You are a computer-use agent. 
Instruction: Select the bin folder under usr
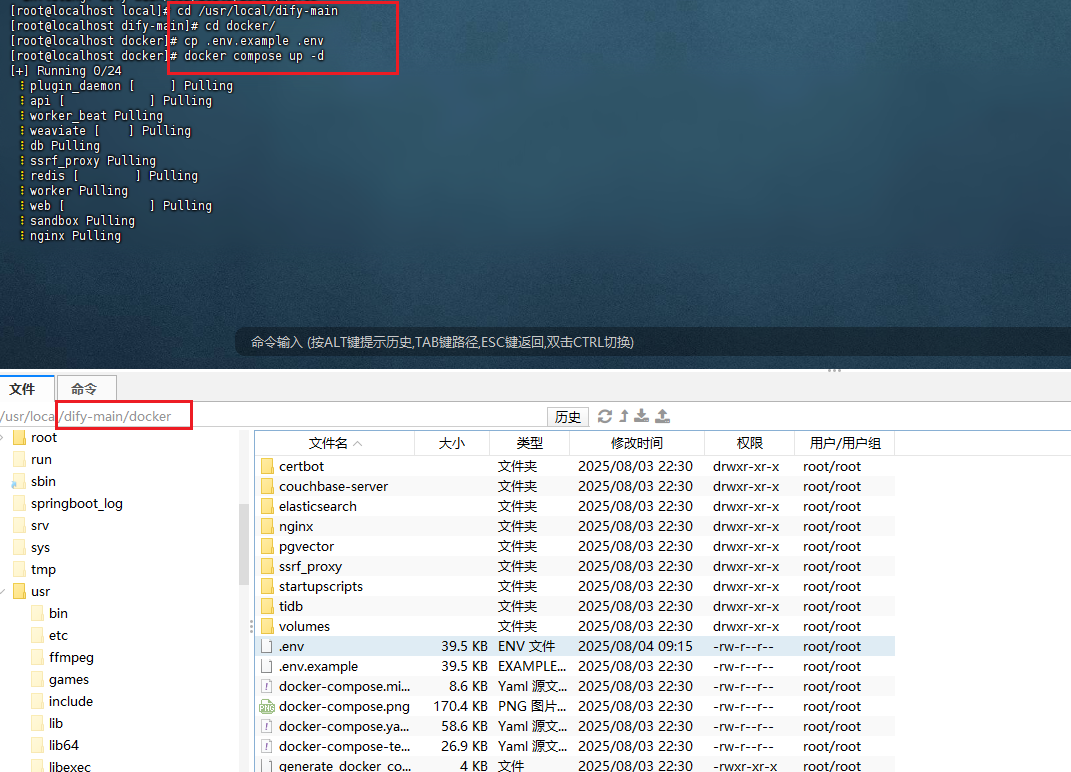click(58, 614)
